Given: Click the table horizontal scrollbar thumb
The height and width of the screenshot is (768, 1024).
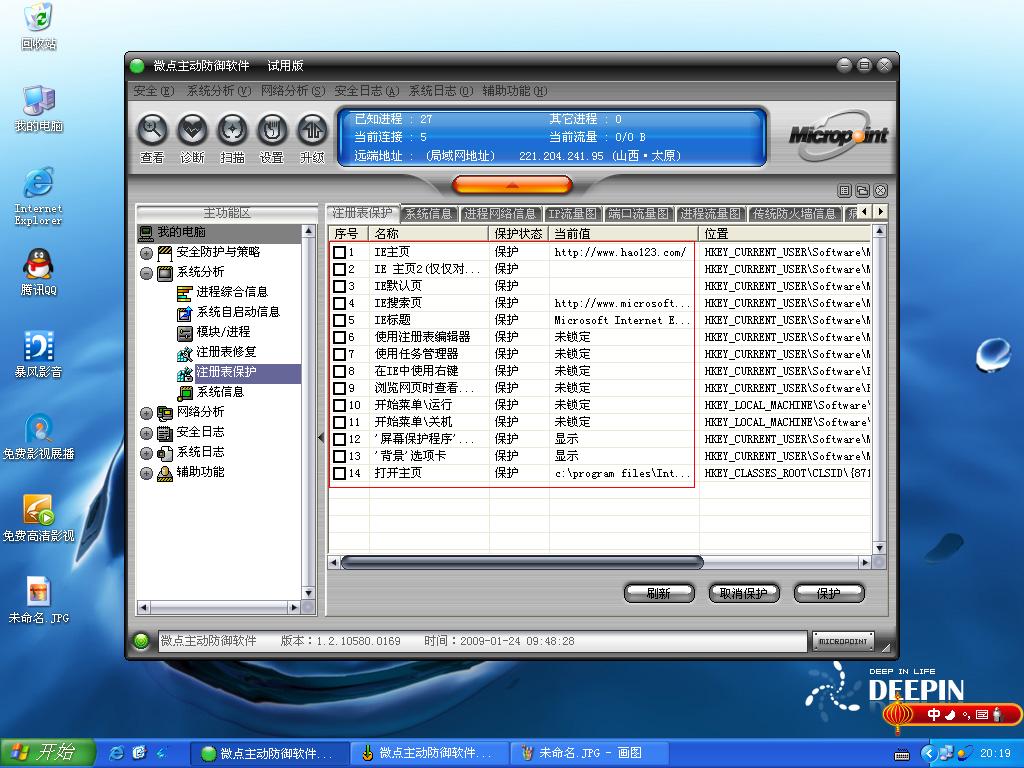Looking at the screenshot, I should (521, 562).
